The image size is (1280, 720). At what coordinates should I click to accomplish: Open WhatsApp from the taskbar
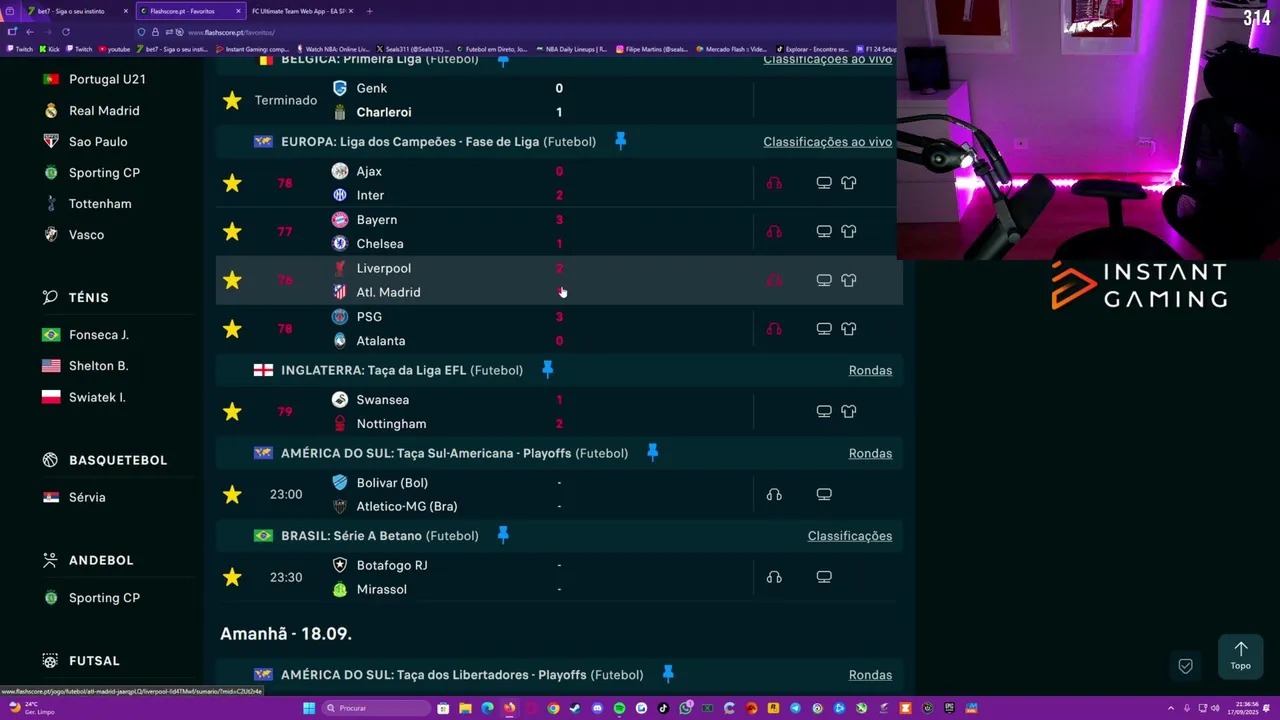click(x=685, y=708)
